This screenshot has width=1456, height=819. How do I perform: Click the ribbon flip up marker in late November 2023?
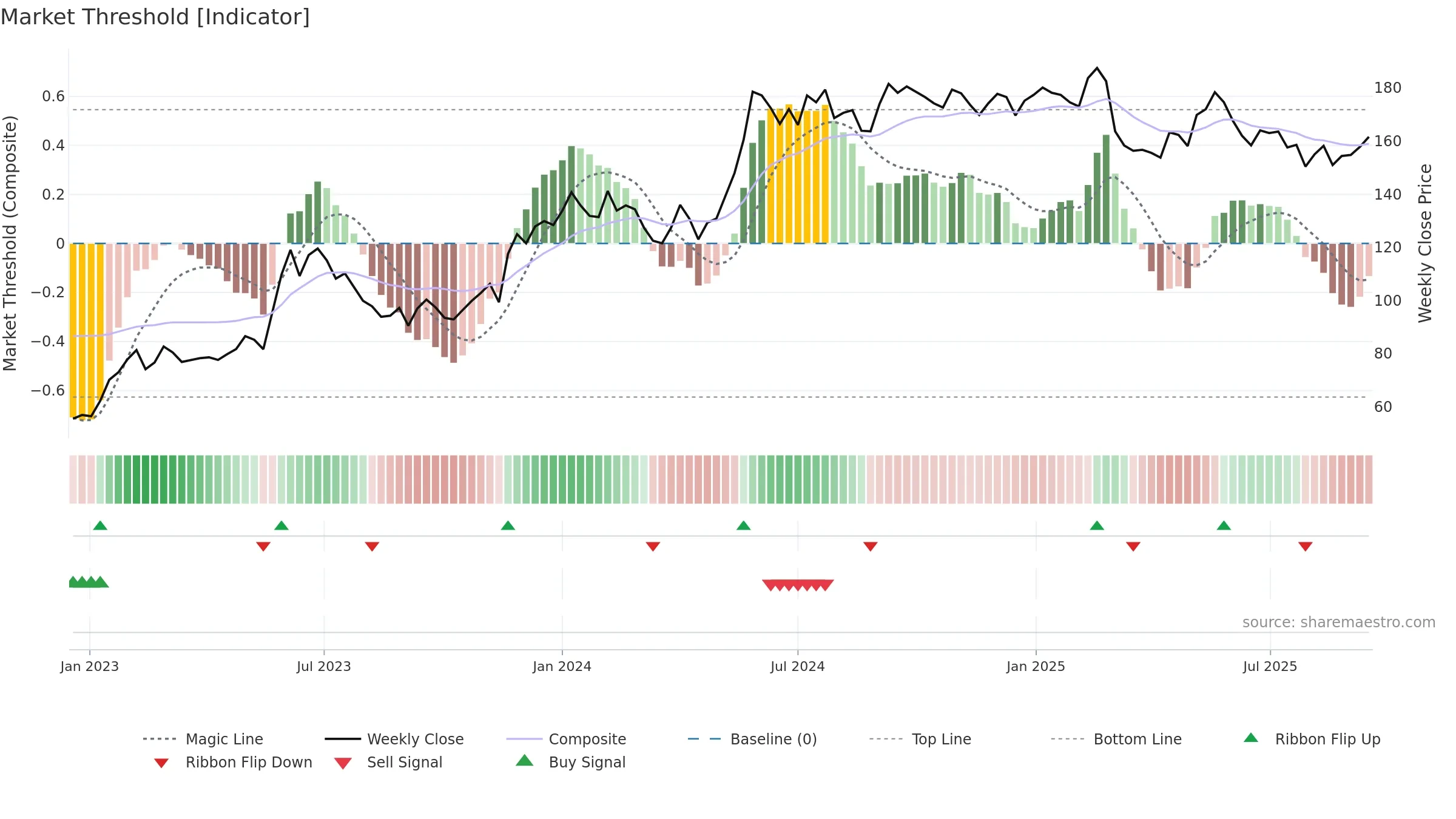coord(508,525)
